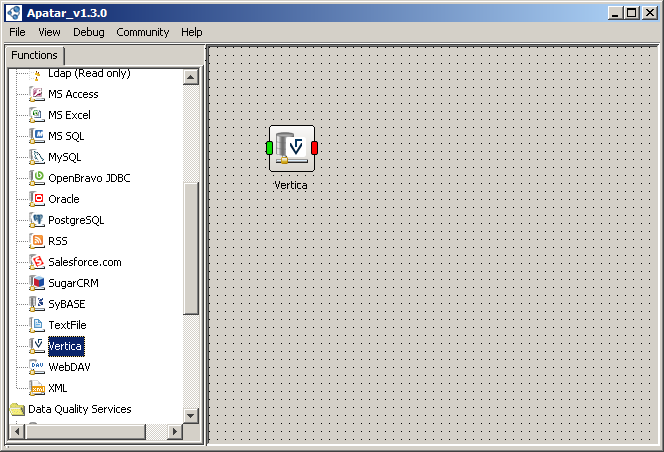Image resolution: width=664 pixels, height=452 pixels.
Task: Click the TextFile connector icon
Action: coord(37,325)
